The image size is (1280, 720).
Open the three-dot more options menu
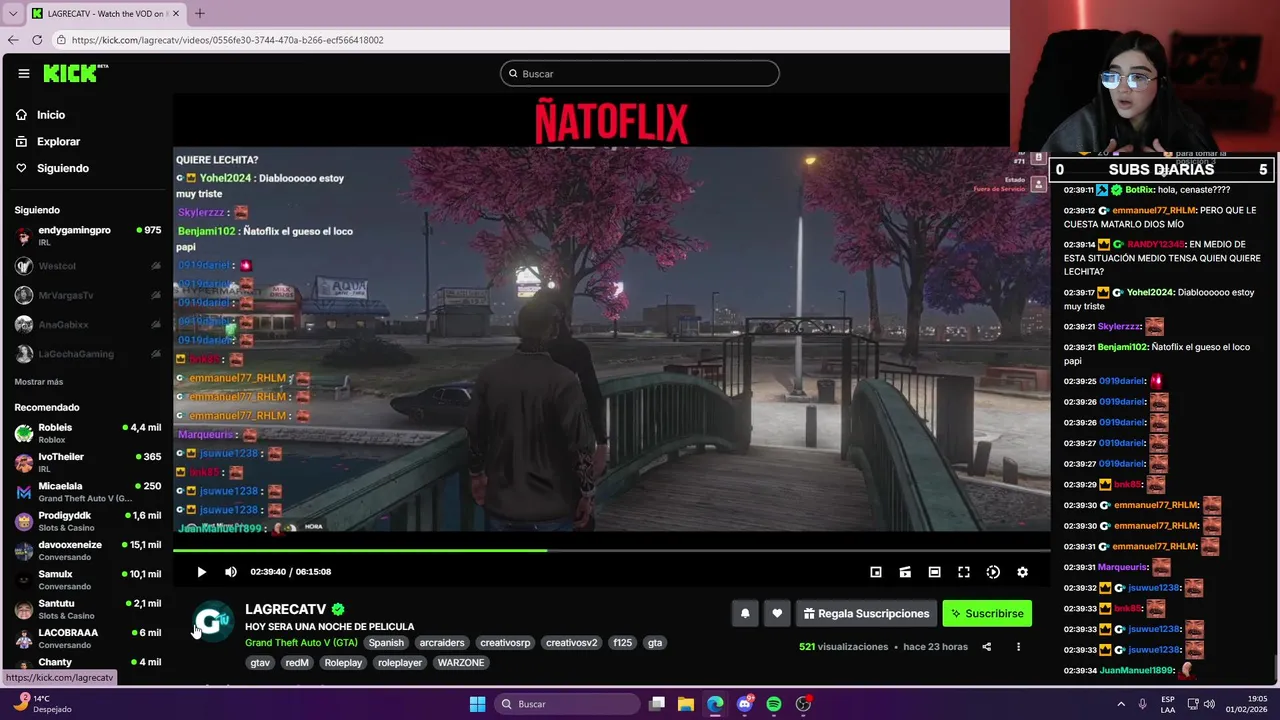coord(1018,647)
